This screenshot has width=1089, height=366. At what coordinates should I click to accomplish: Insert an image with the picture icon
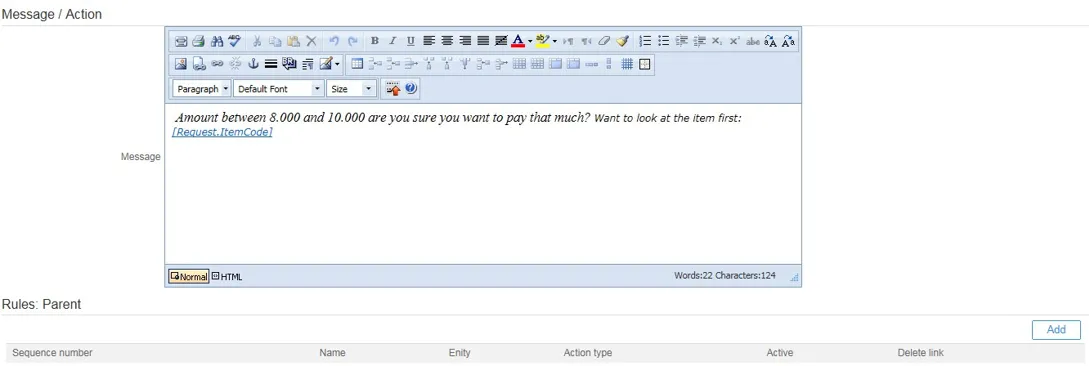pyautogui.click(x=181, y=64)
